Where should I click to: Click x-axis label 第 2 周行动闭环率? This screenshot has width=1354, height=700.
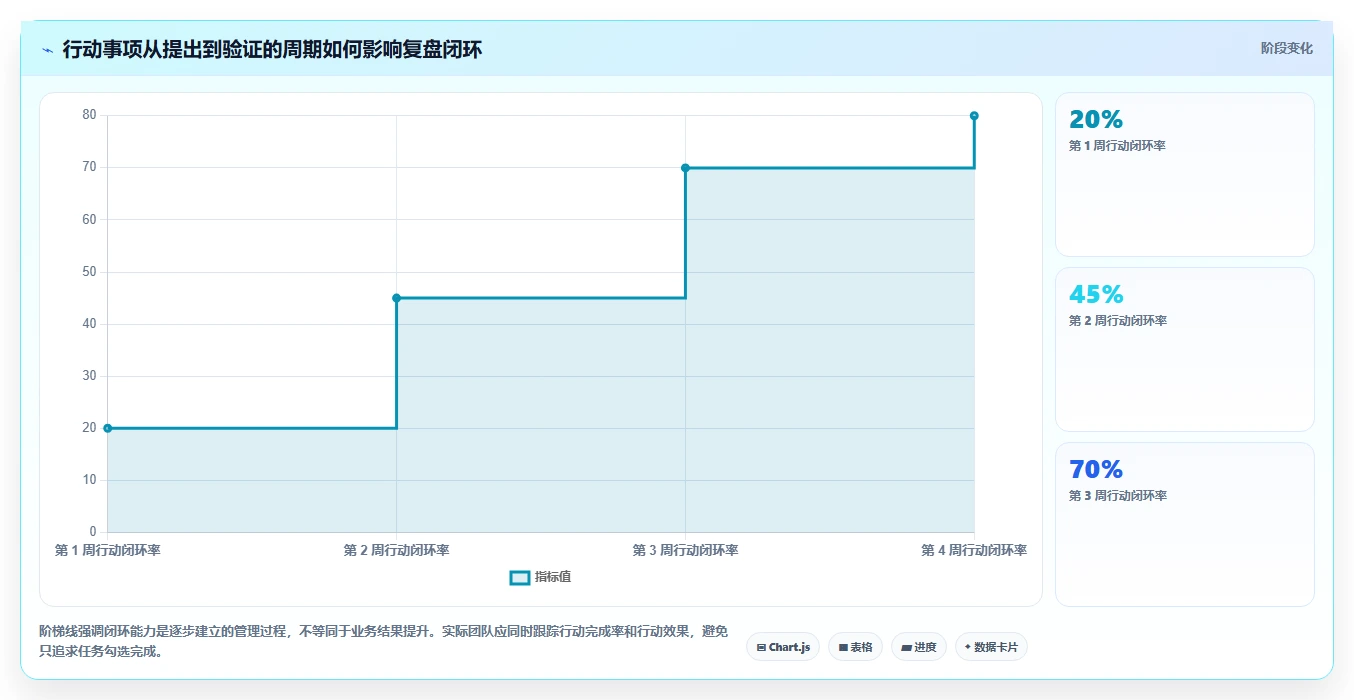[396, 550]
